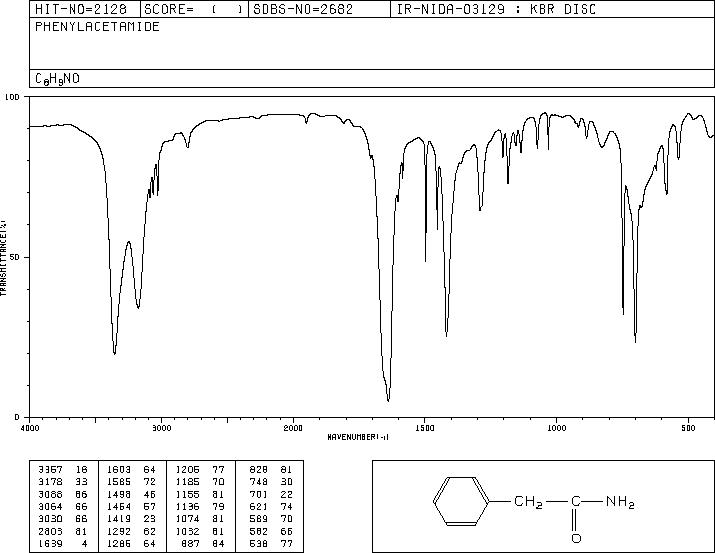Click the deepest spectrum trough near 1639

[388, 399]
